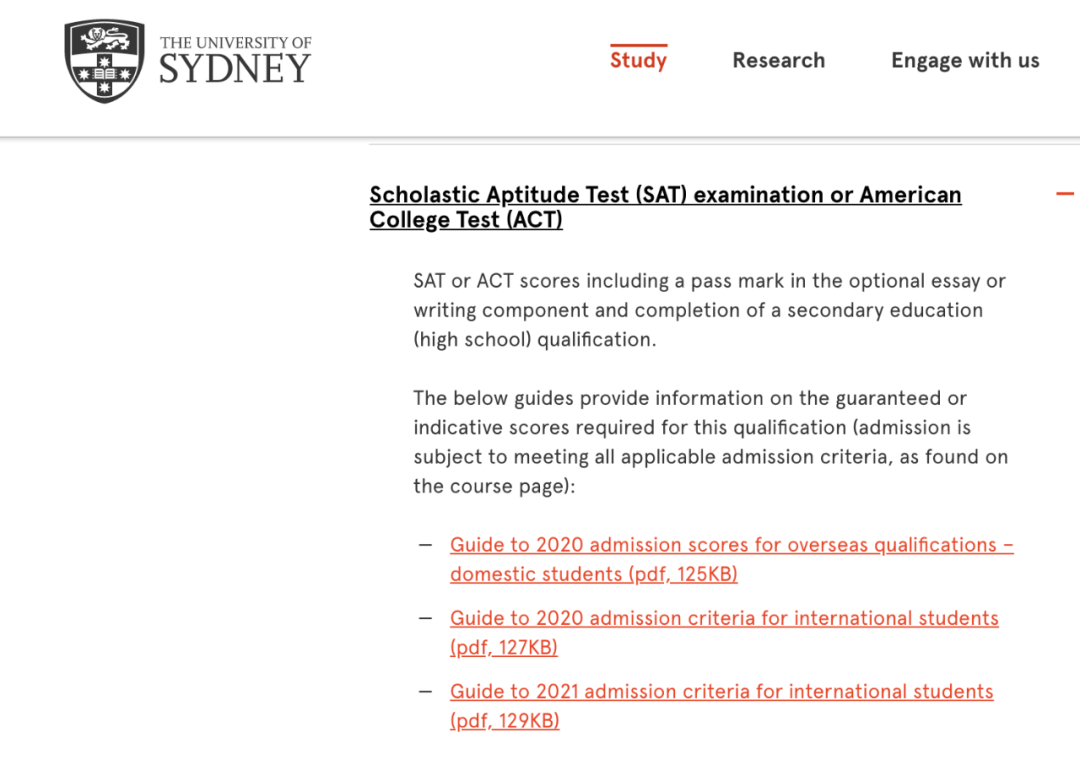
Task: Open the 2020 overseas qualifications admission scores guide
Action: tap(731, 545)
